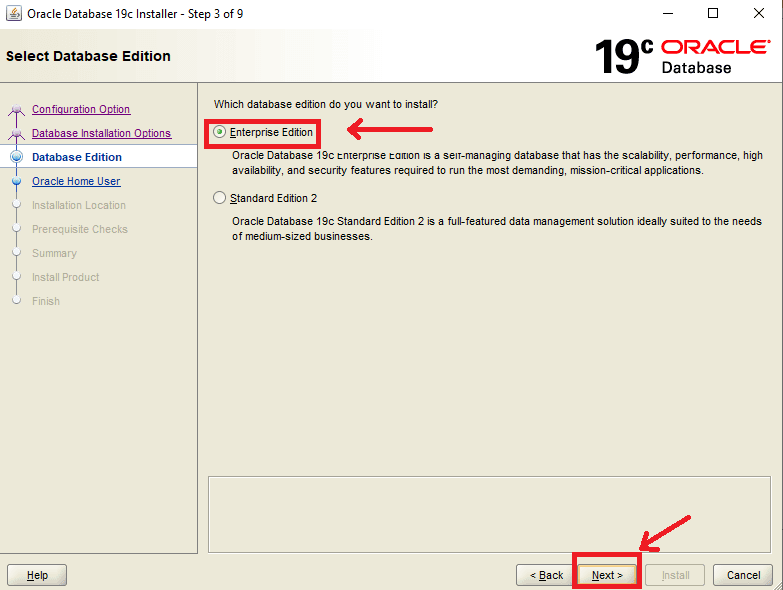Click the Summary step in the sidebar
Image resolution: width=783 pixels, height=590 pixels.
click(x=54, y=253)
